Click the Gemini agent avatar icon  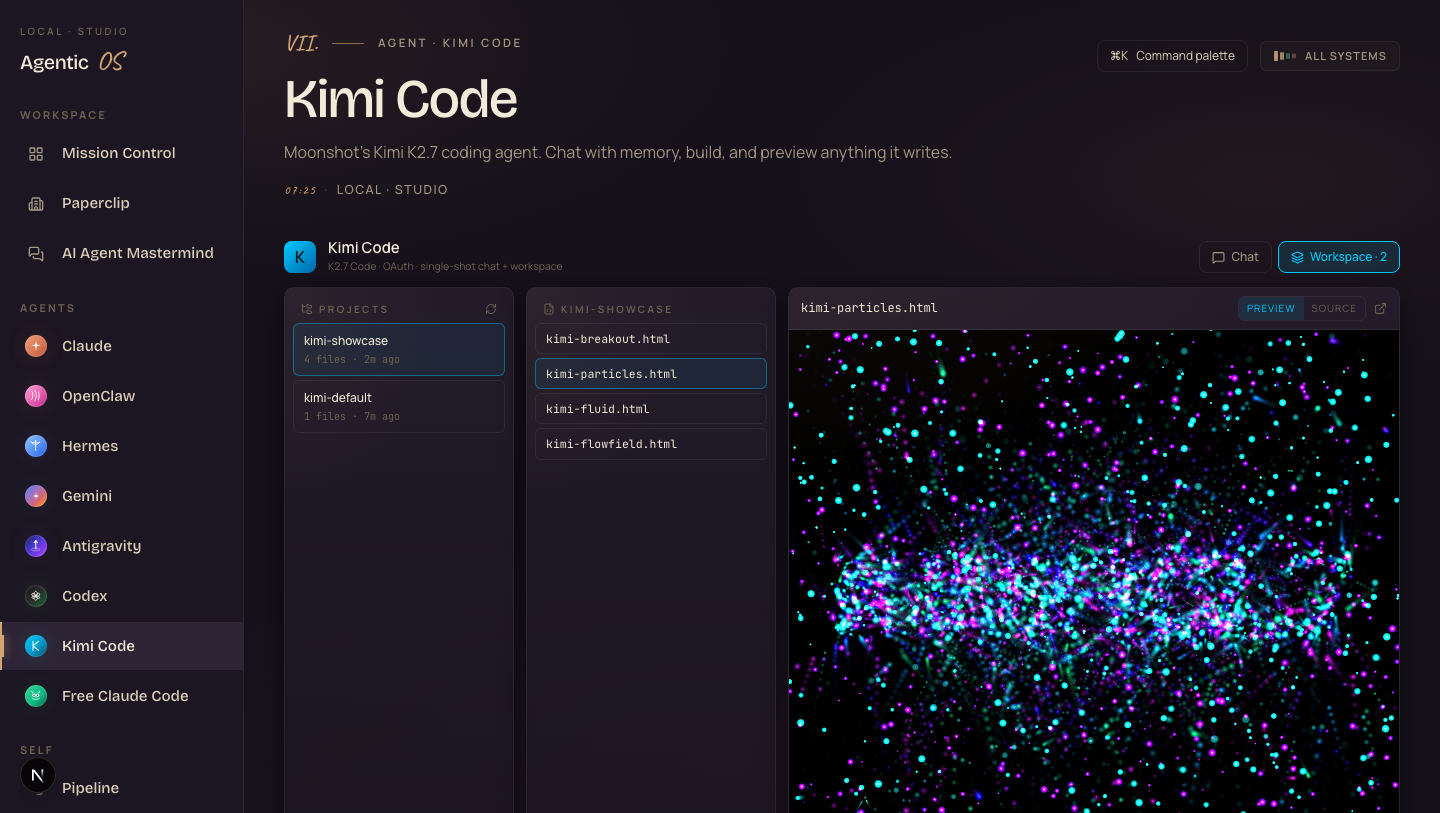36,496
